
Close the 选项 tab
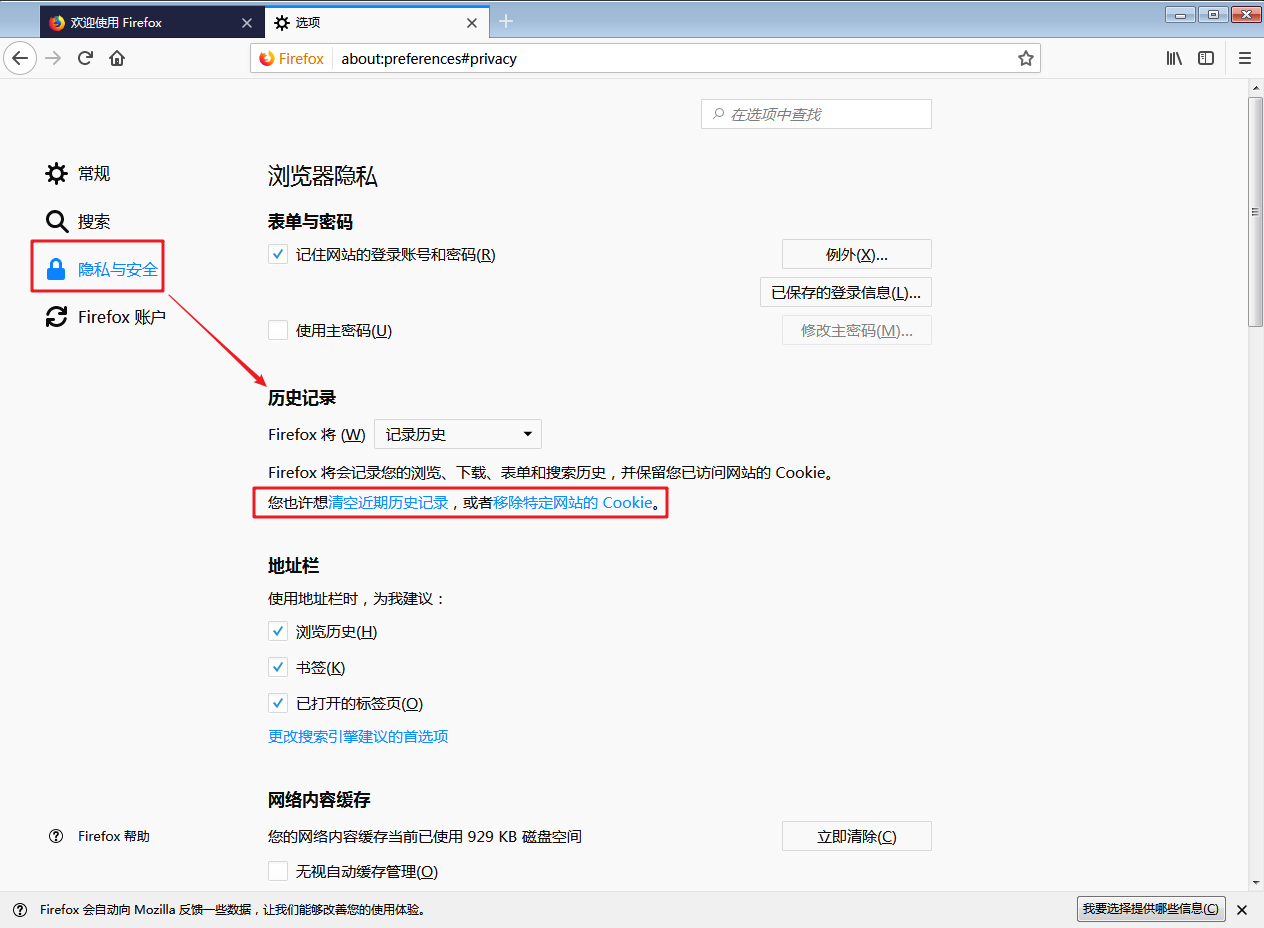472,22
